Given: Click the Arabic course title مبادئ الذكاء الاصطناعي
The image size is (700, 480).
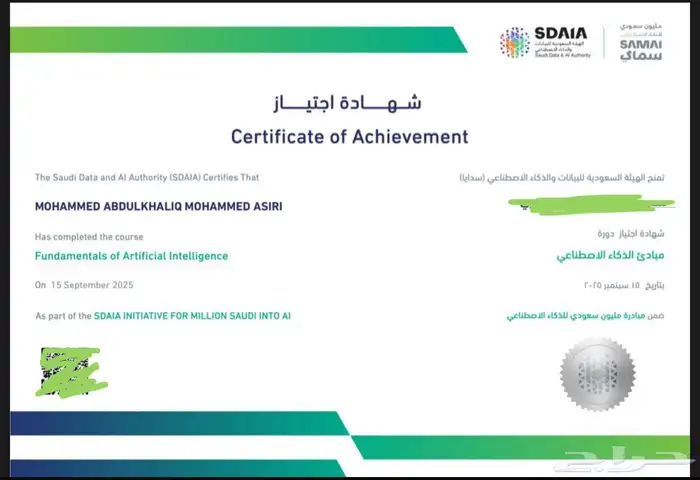Looking at the screenshot, I should coord(612,256).
